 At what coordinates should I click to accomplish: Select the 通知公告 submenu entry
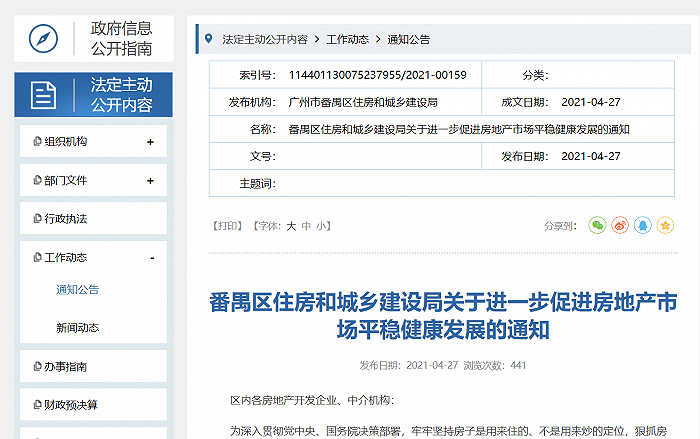(x=77, y=290)
